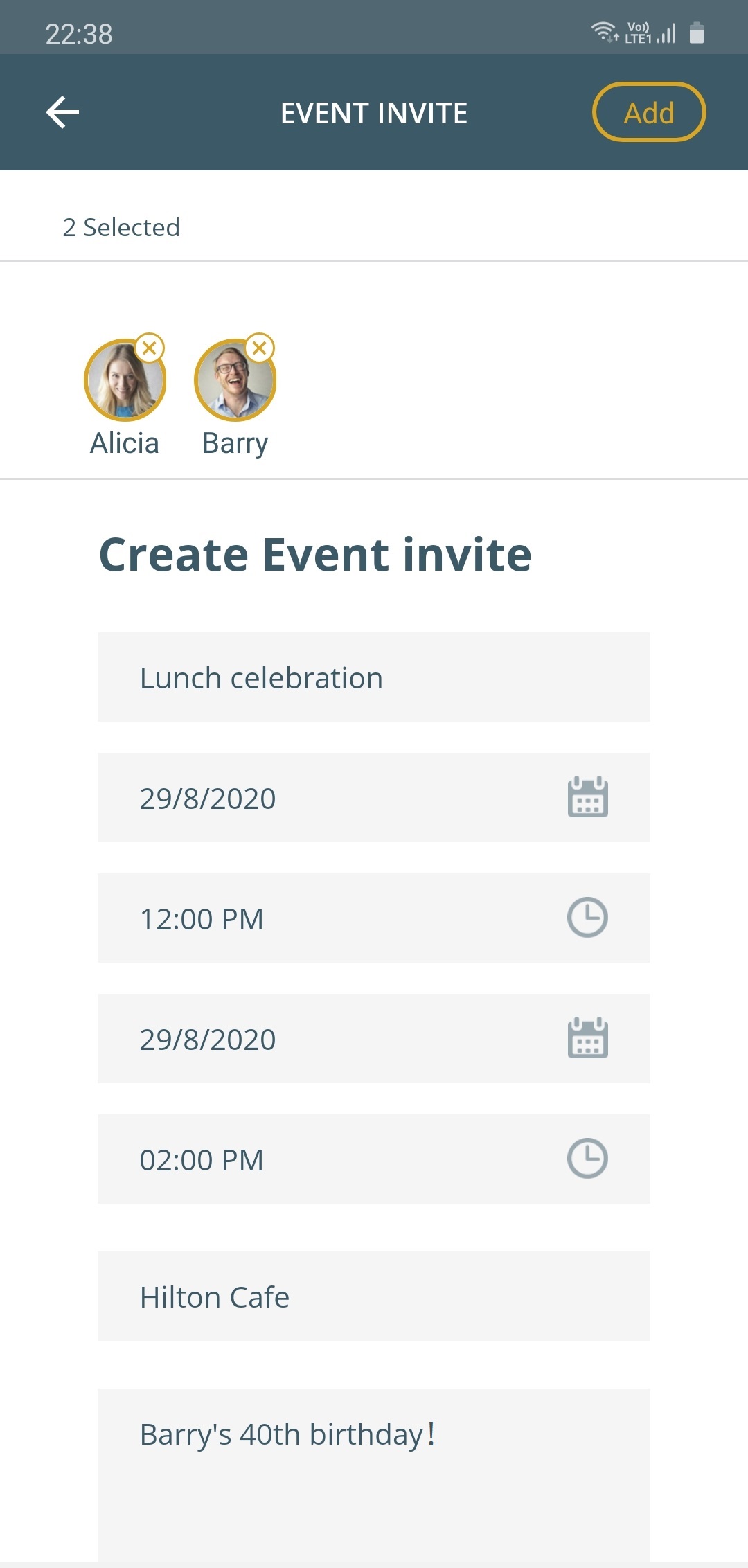Select Barry's profile photo
The image size is (748, 1568).
(x=235, y=380)
